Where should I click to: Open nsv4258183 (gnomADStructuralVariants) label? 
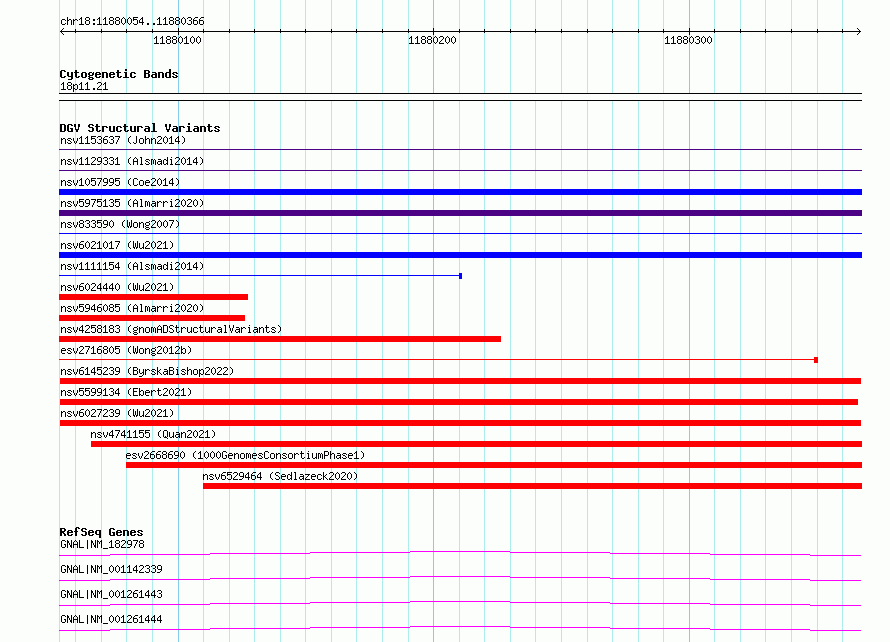click(x=171, y=329)
